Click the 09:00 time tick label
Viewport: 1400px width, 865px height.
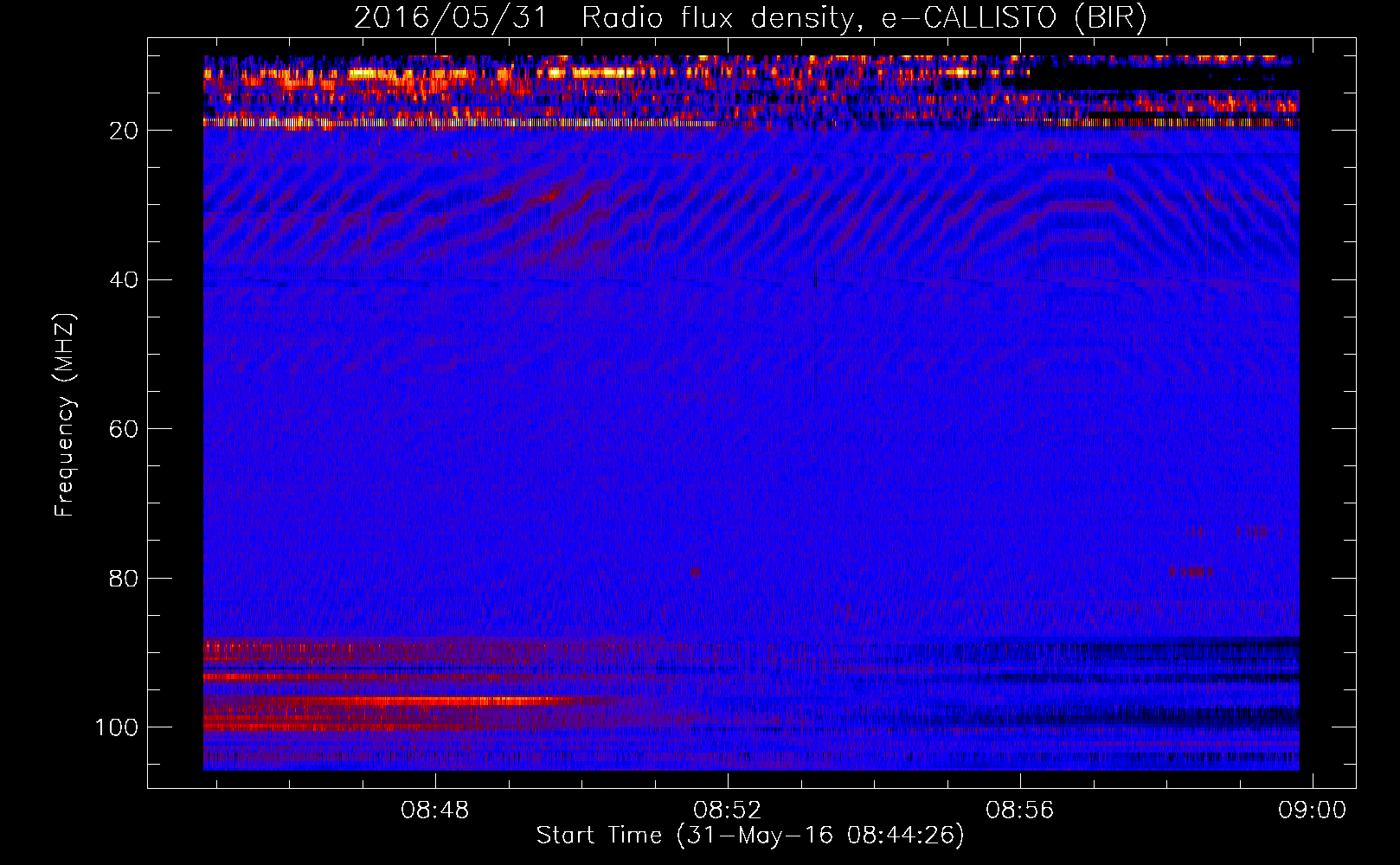(x=1313, y=810)
